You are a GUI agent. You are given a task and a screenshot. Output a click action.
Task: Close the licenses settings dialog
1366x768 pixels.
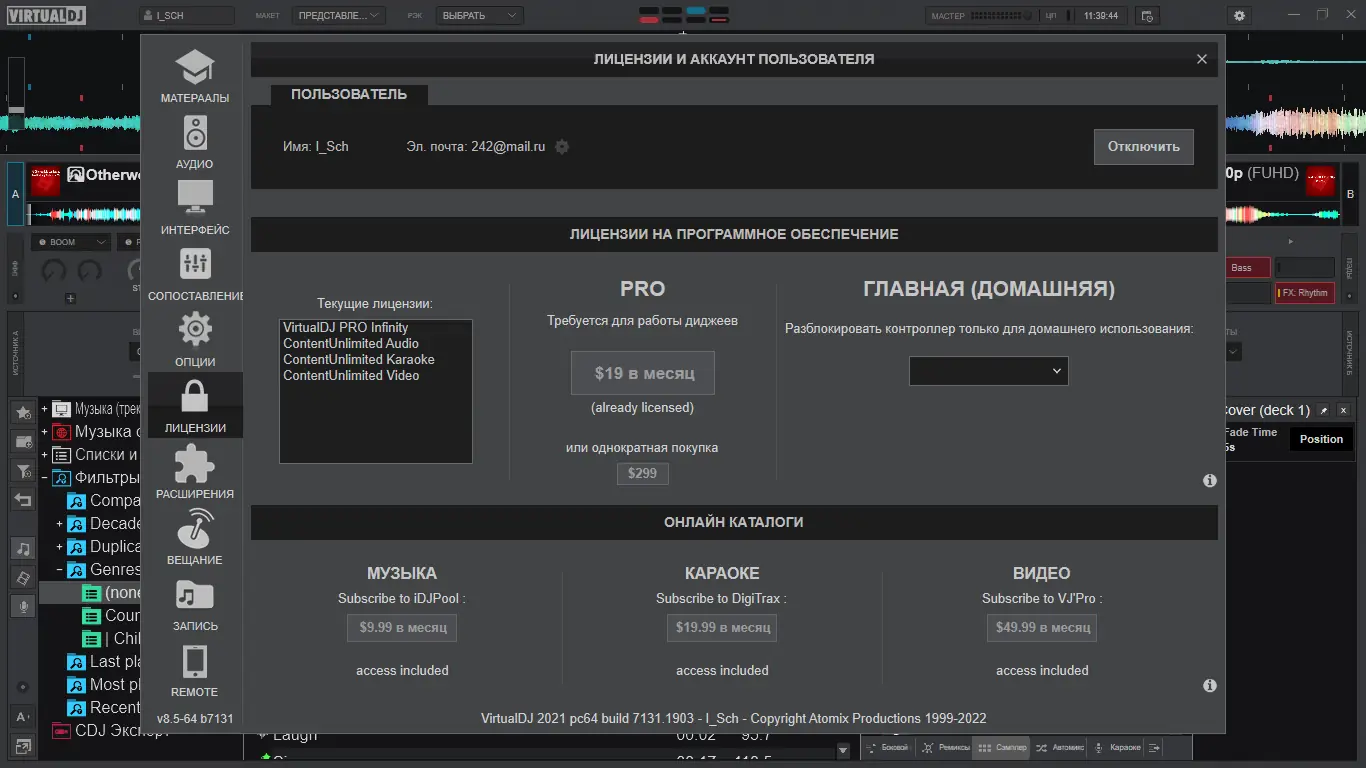coord(1202,59)
